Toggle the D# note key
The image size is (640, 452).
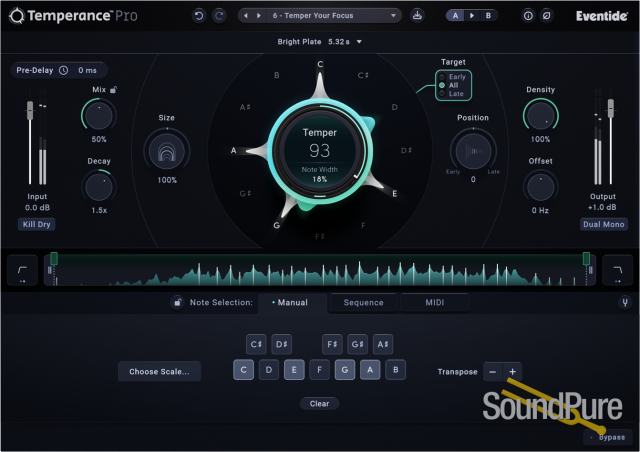[x=282, y=344]
